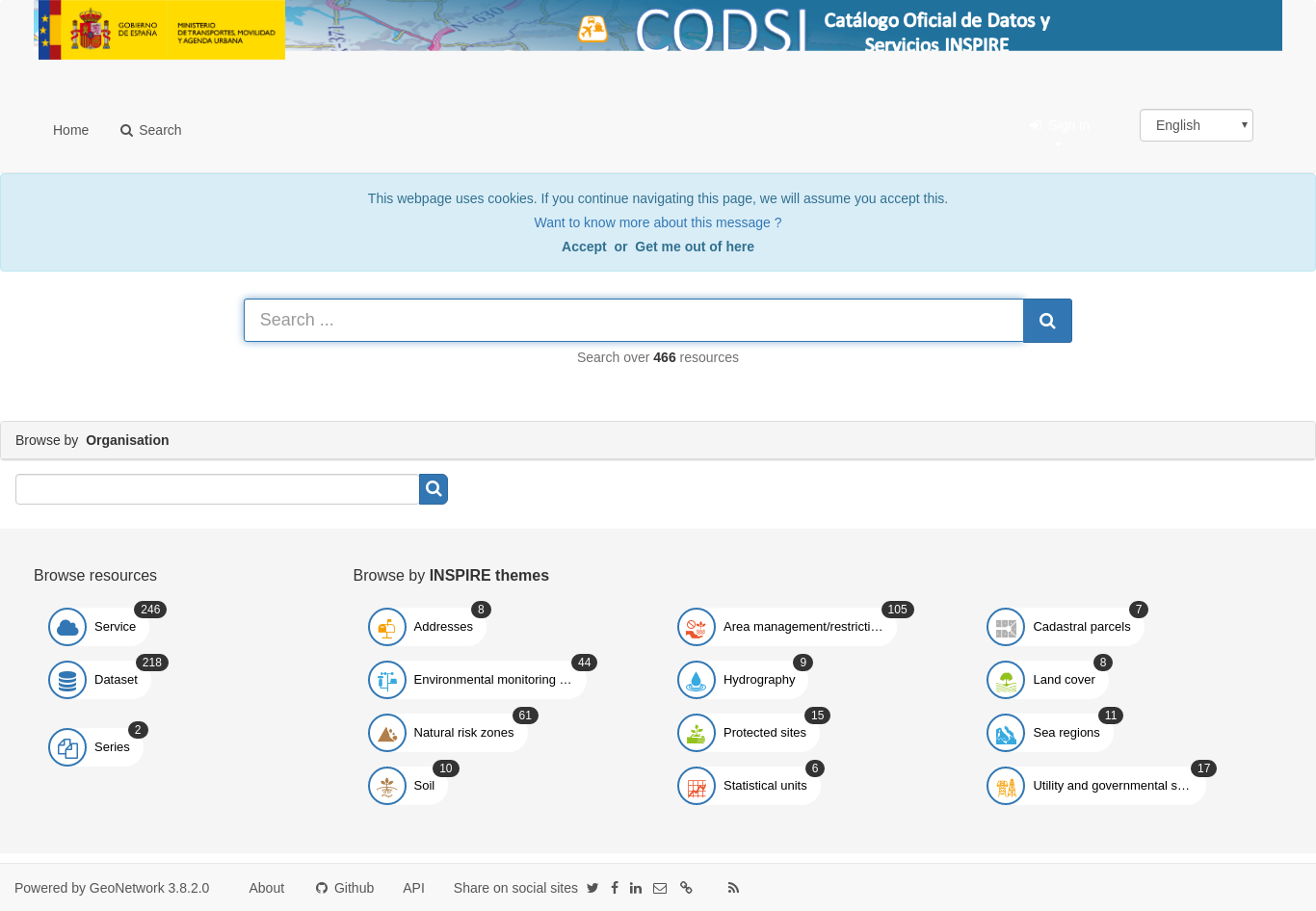
Task: Click 'Get me out of here' link
Action: pos(695,247)
